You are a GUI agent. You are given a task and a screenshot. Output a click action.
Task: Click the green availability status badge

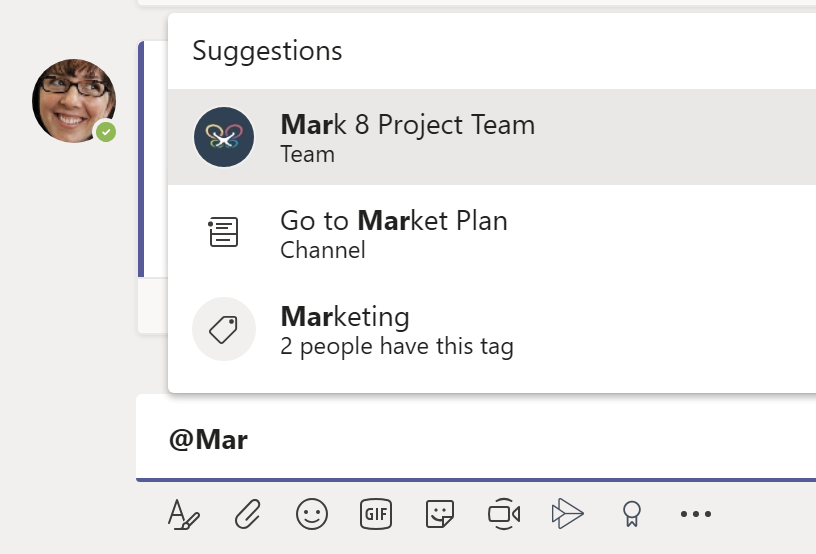(x=106, y=132)
